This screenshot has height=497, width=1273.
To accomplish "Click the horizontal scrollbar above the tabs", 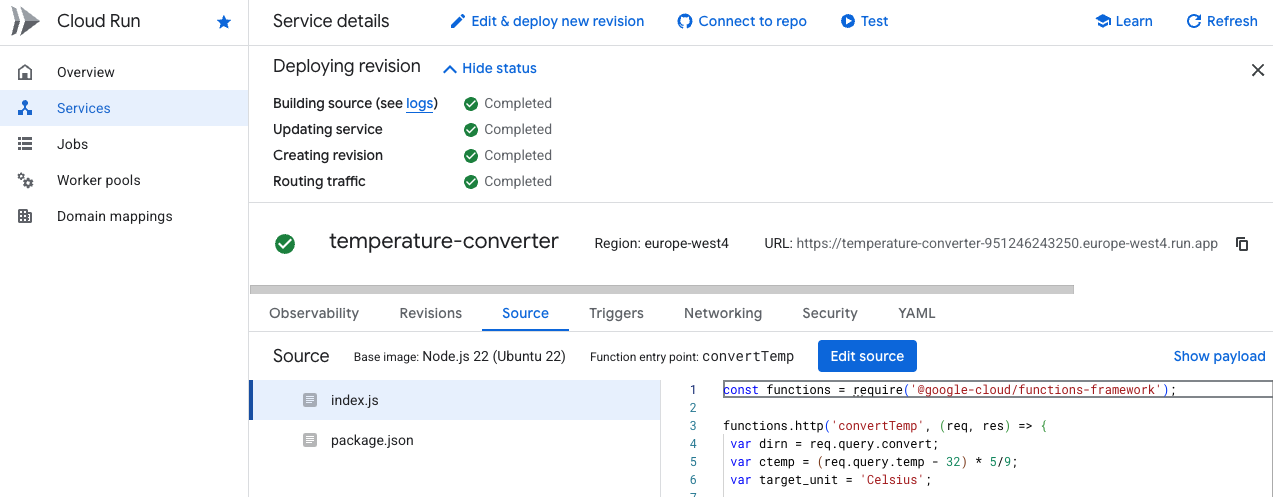I will [x=660, y=290].
